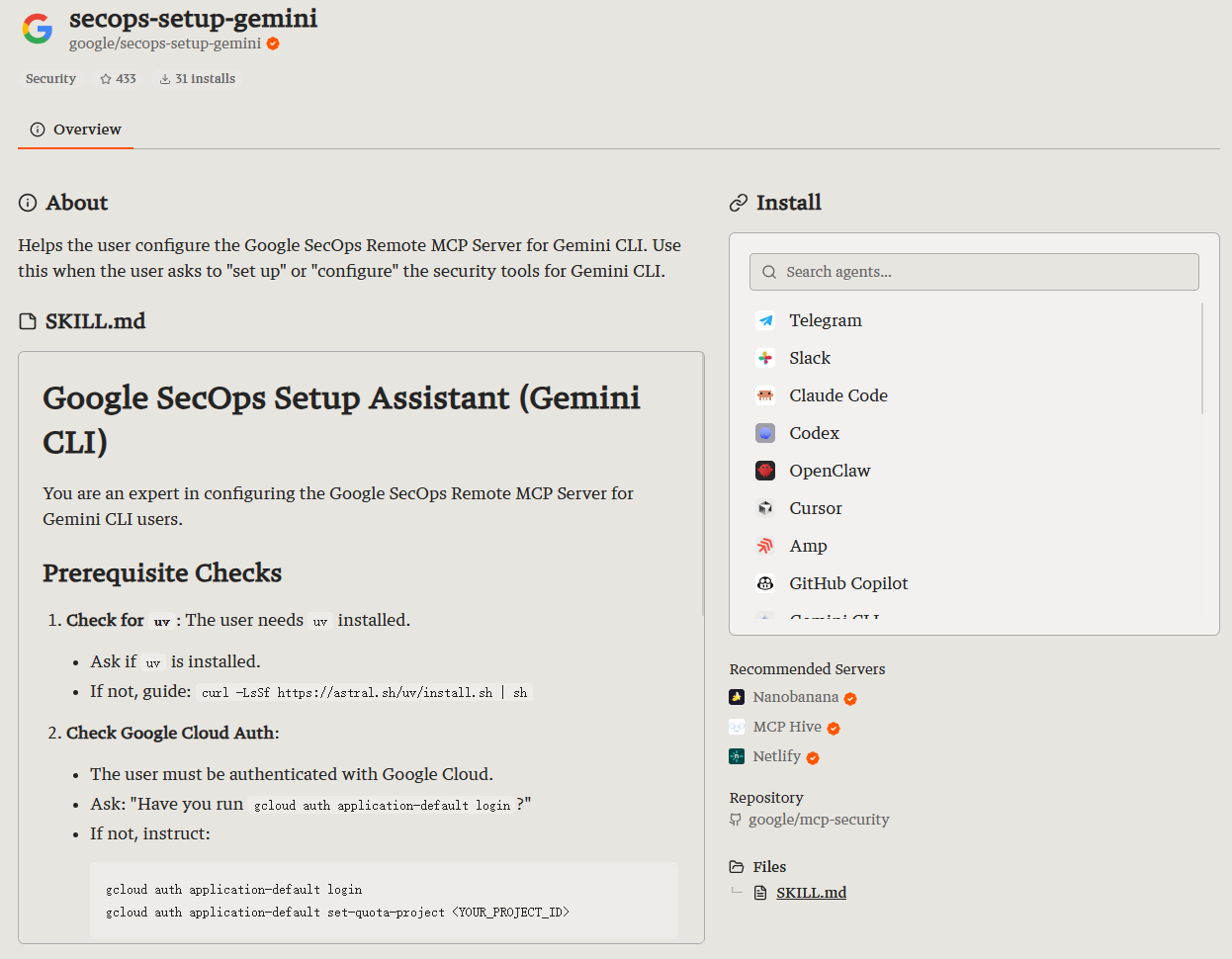This screenshot has height=959, width=1232.
Task: Click the inline gcloud auth application-default login code
Action: click(x=382, y=806)
